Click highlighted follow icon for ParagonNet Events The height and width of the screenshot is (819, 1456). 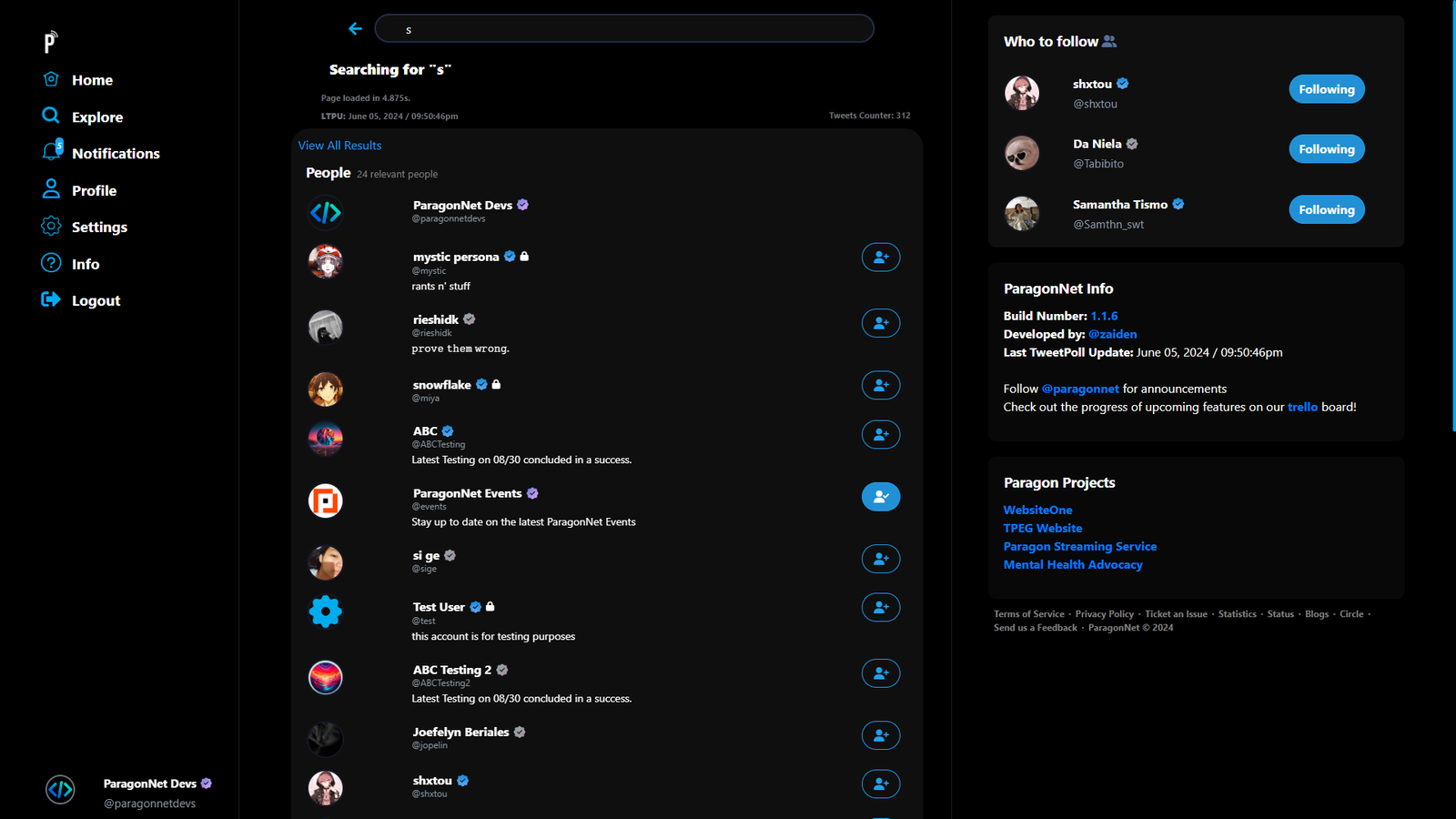880,497
